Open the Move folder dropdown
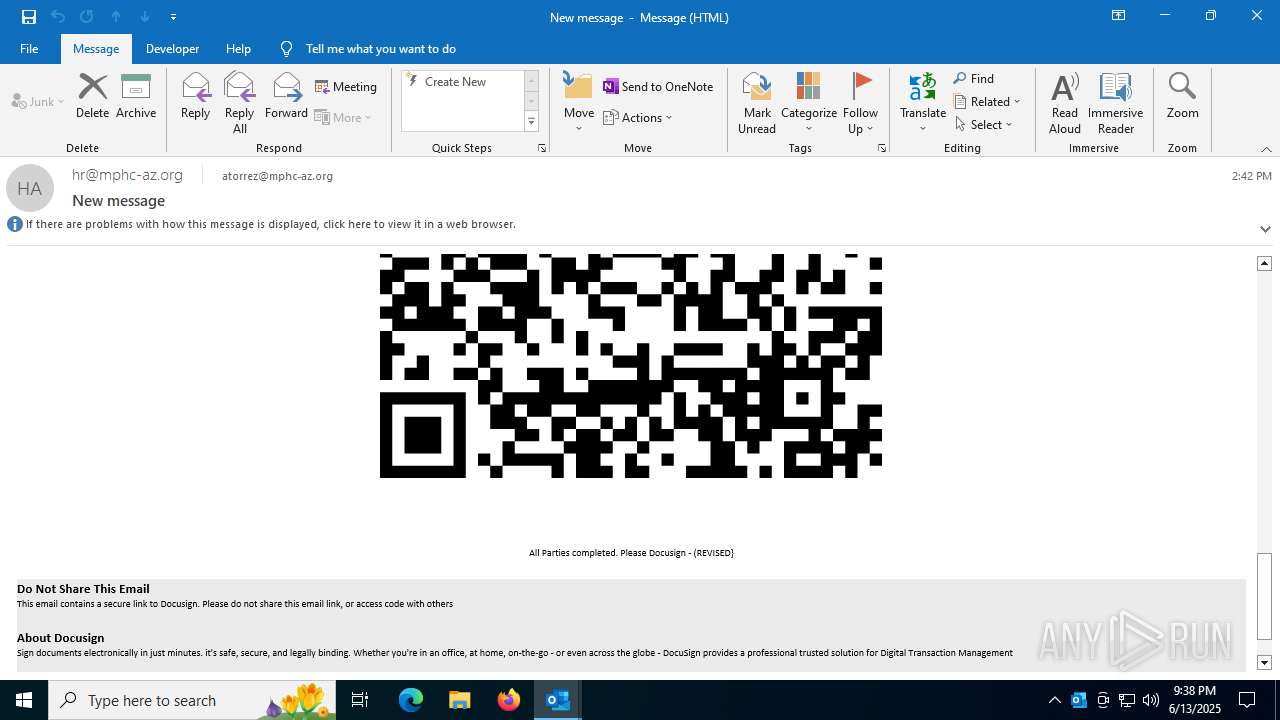Image resolution: width=1280 pixels, height=720 pixels. click(579, 103)
